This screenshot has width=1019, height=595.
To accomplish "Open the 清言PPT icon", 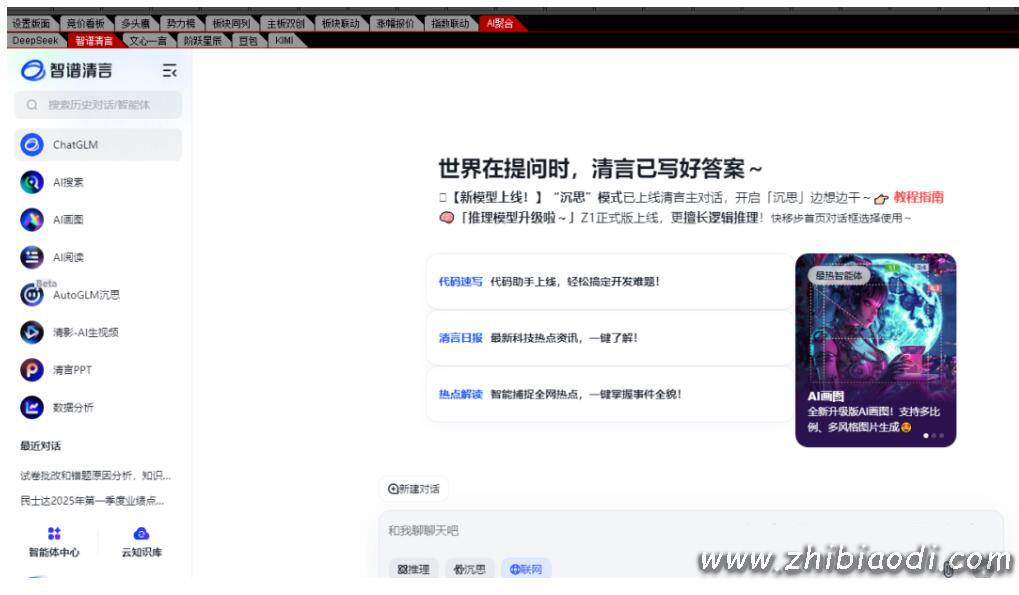I will tap(32, 370).
